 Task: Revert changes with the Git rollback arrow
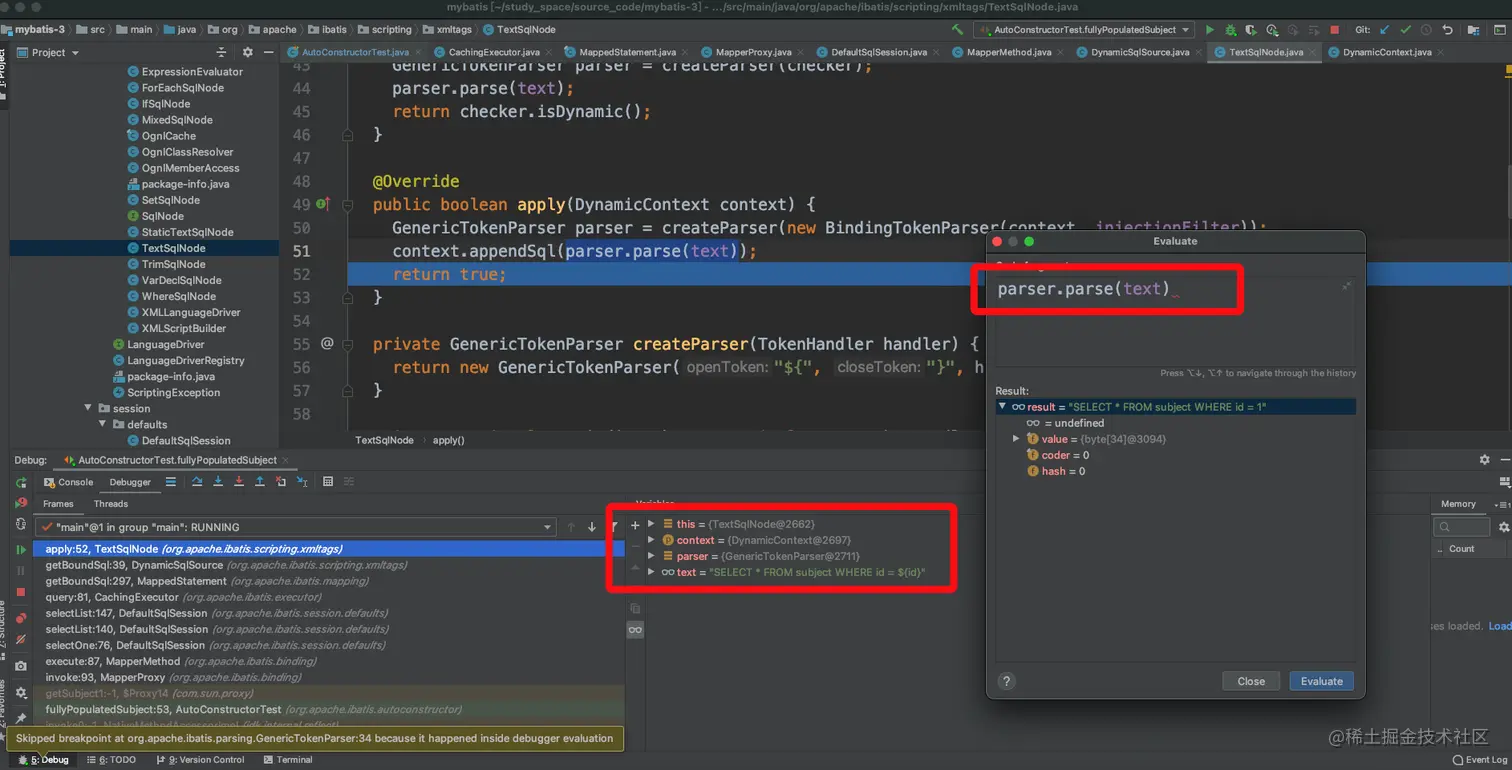tap(1447, 30)
